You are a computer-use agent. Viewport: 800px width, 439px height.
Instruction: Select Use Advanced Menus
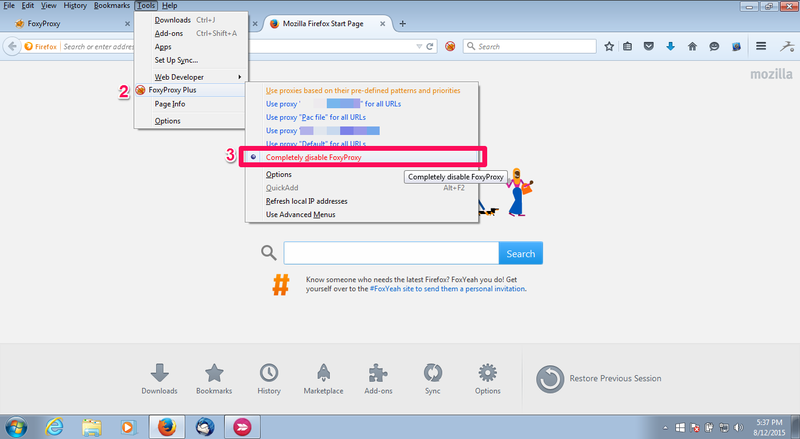click(362, 214)
